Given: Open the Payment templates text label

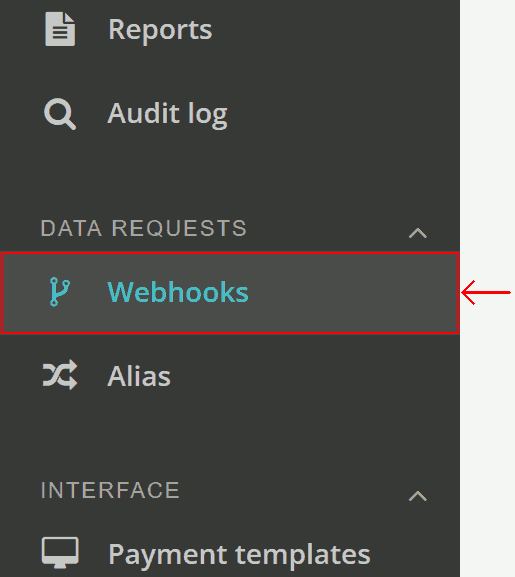Looking at the screenshot, I should point(239,555).
